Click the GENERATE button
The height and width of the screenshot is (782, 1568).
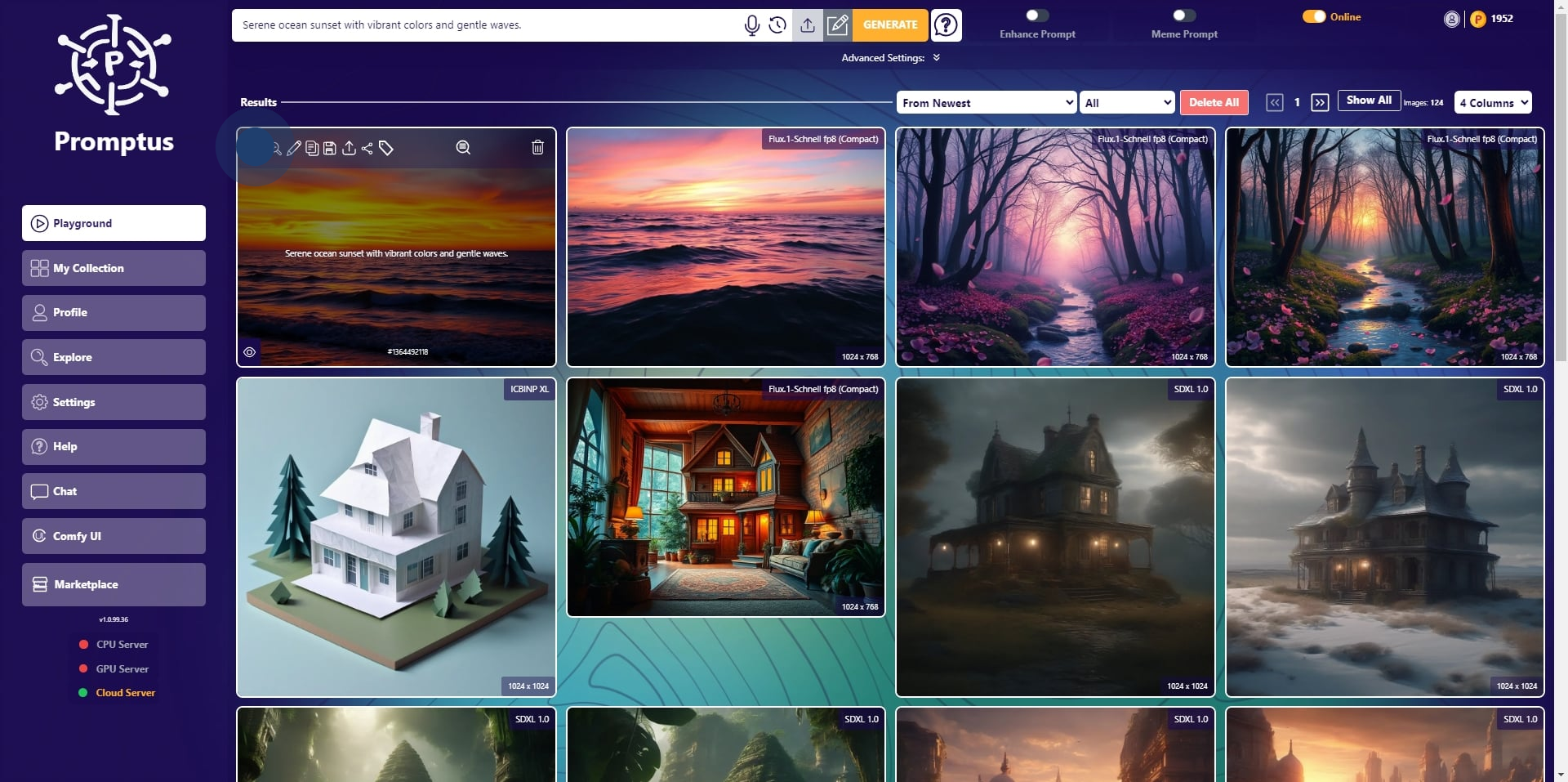tap(890, 25)
